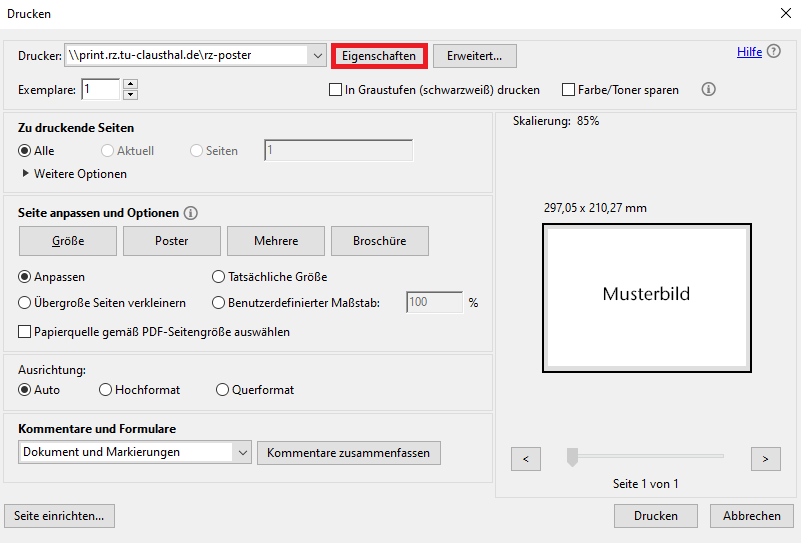Choose Tatsächliche Größe option

tap(219, 277)
